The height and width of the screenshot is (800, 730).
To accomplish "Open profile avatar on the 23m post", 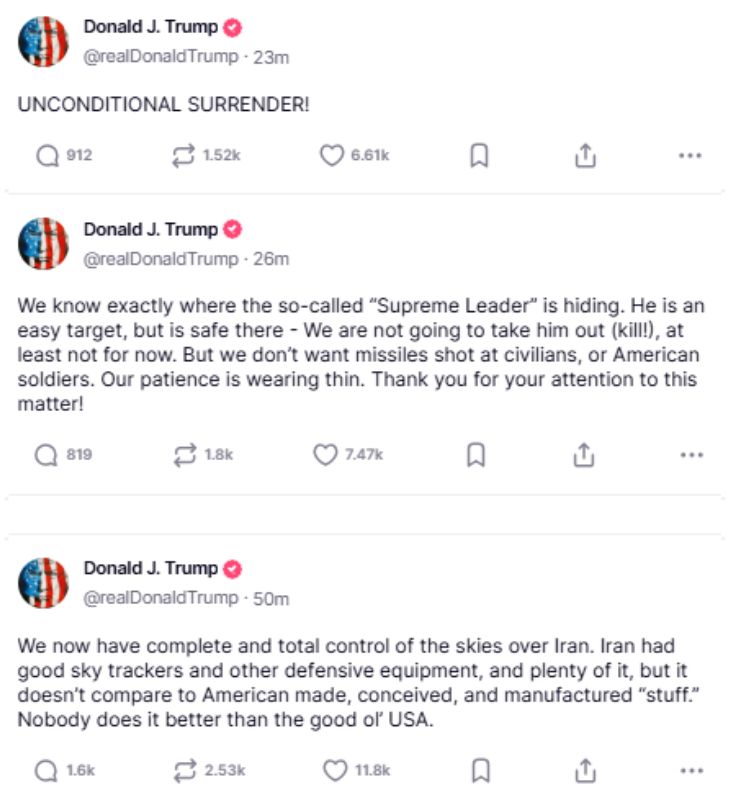I will click(43, 42).
